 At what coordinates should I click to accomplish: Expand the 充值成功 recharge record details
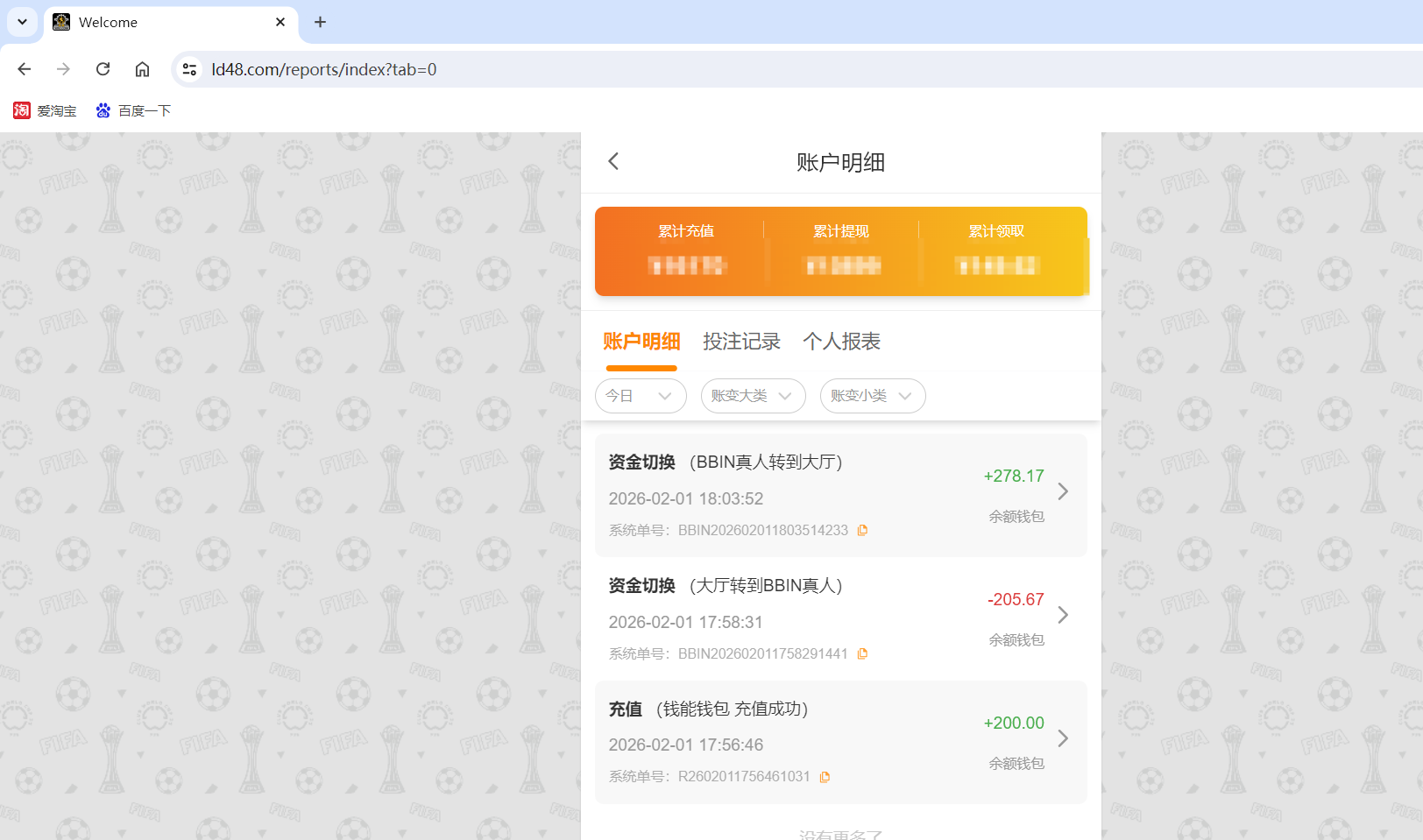(x=1063, y=738)
